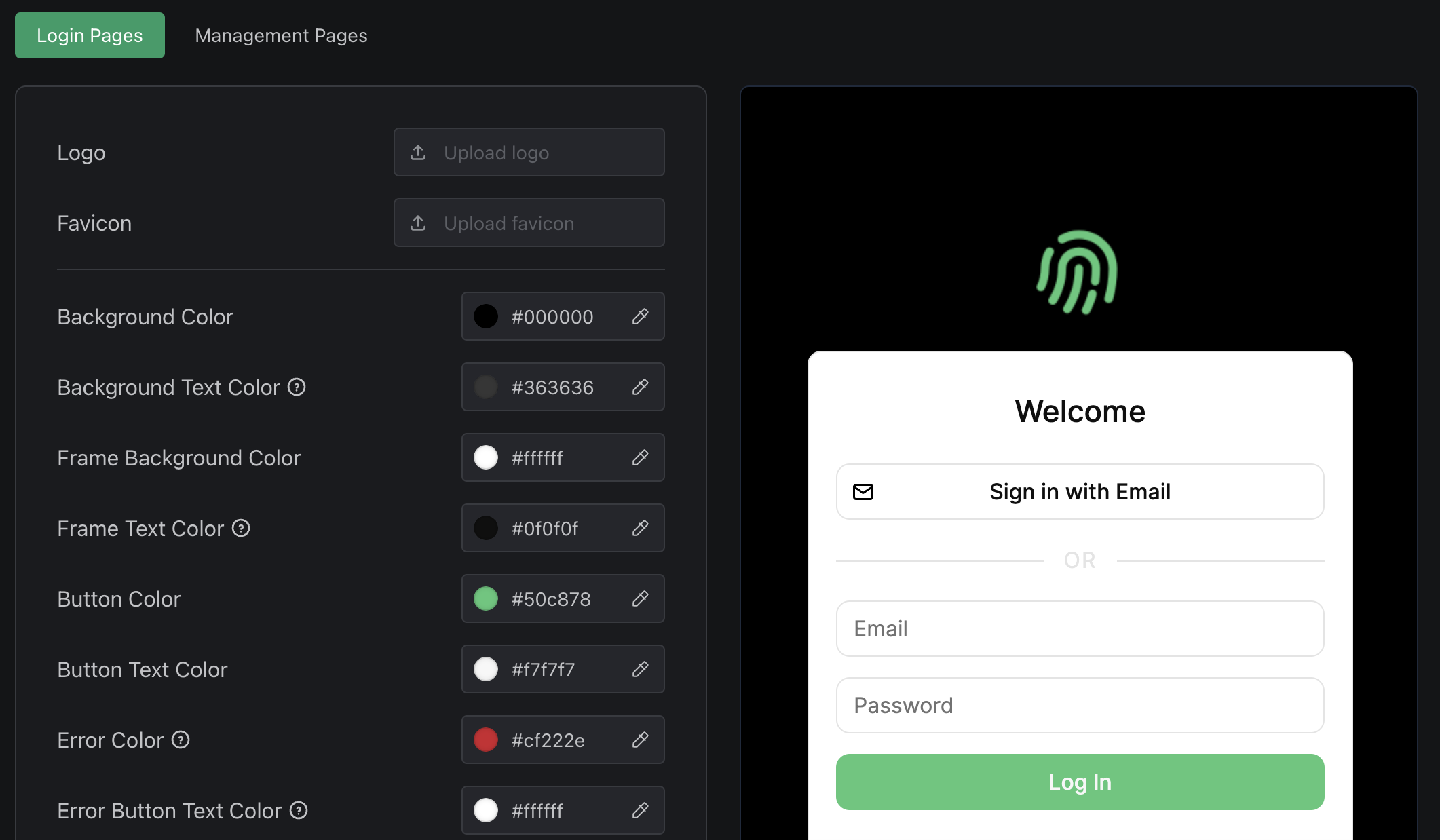The width and height of the screenshot is (1440, 840).
Task: Click the red Error Color swatch
Action: (x=486, y=740)
